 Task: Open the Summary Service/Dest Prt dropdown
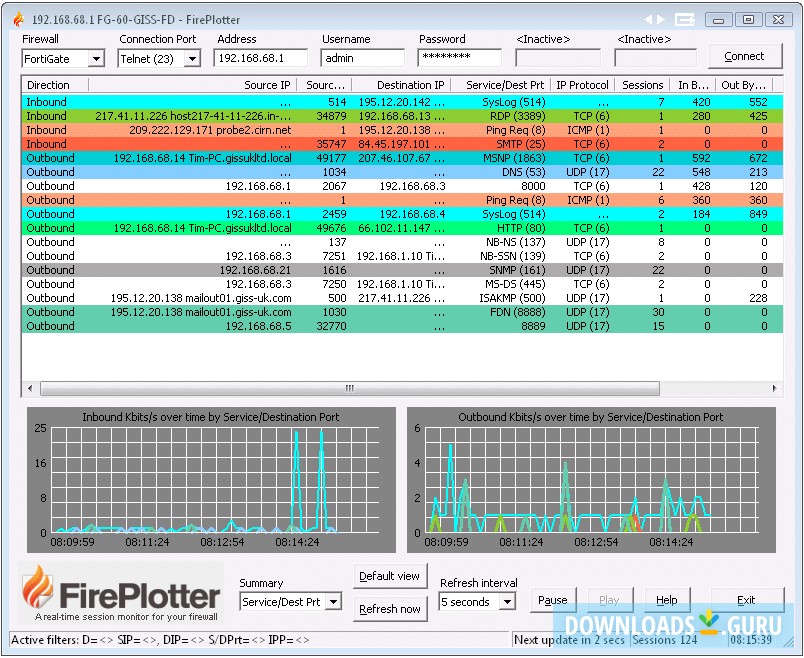tap(334, 602)
